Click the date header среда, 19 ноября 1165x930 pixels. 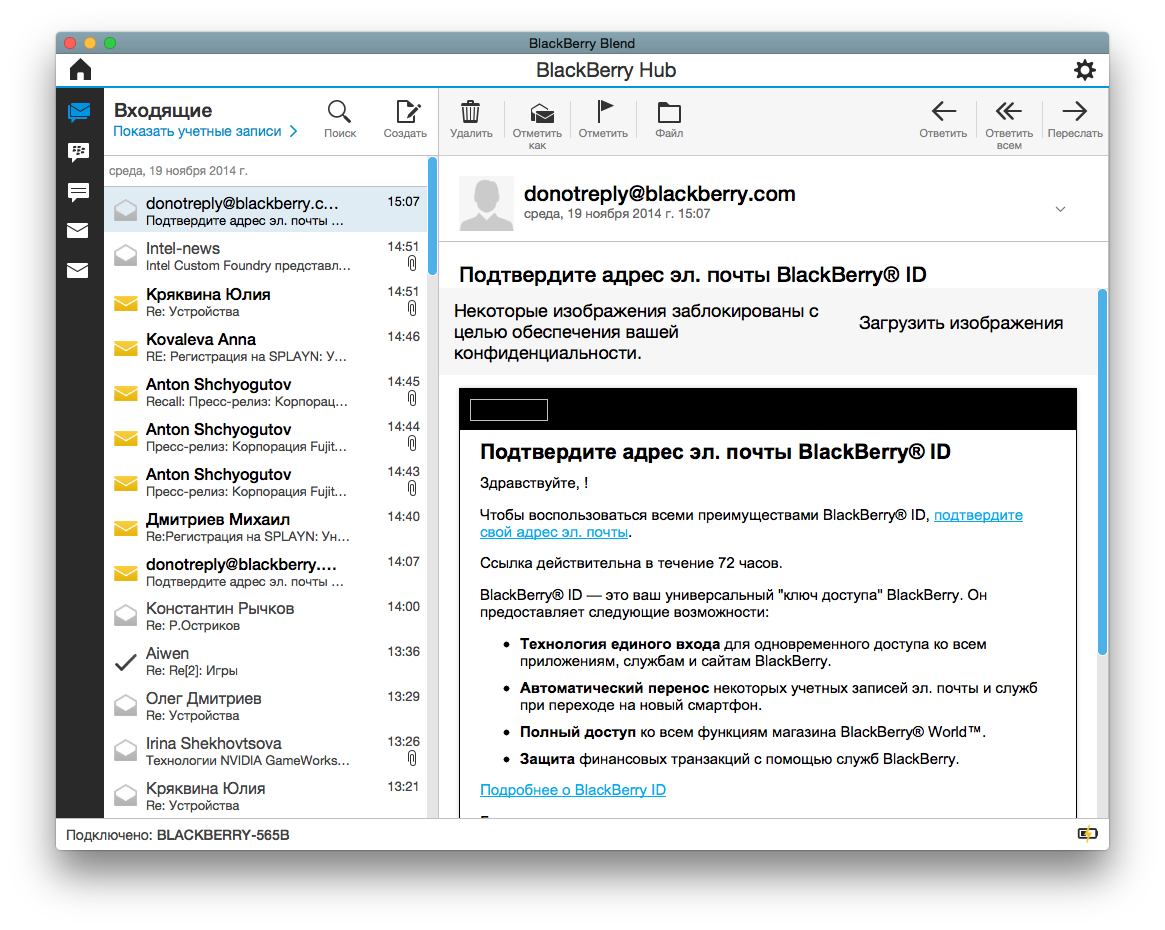pyautogui.click(x=178, y=171)
